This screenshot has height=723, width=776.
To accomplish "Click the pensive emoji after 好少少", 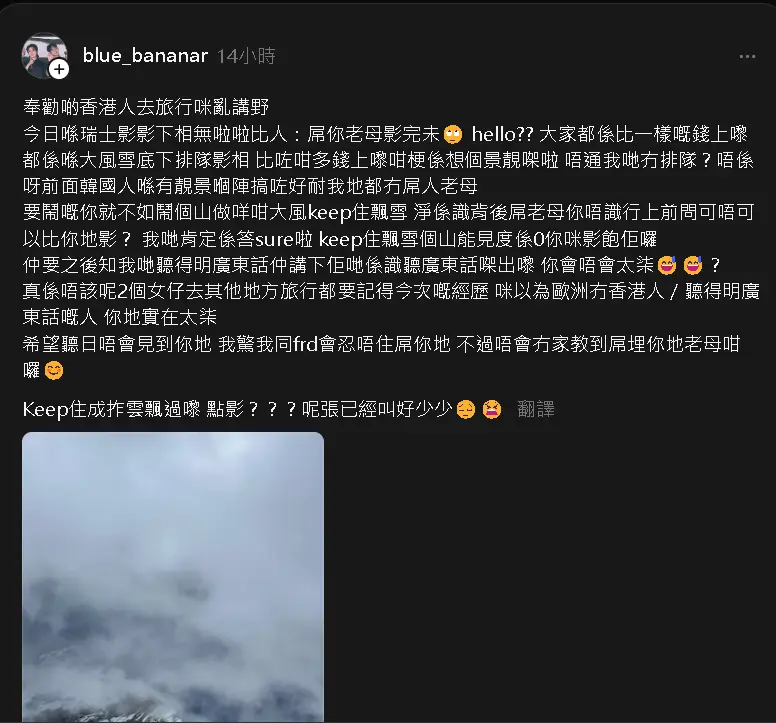I will pyautogui.click(x=466, y=409).
